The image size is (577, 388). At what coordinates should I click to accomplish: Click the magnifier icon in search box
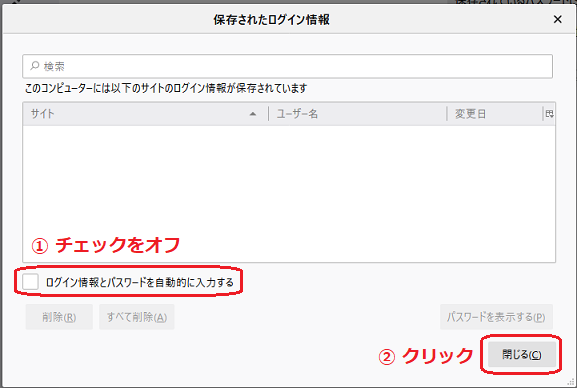[x=35, y=66]
